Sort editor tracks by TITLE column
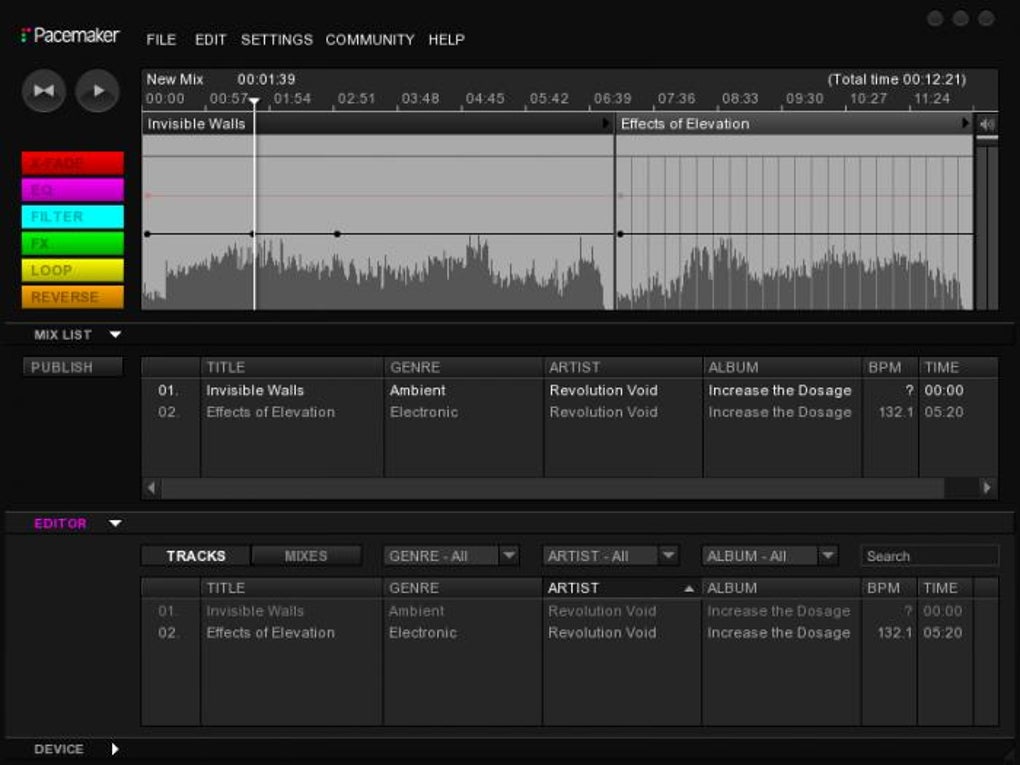1020x765 pixels. click(291, 588)
